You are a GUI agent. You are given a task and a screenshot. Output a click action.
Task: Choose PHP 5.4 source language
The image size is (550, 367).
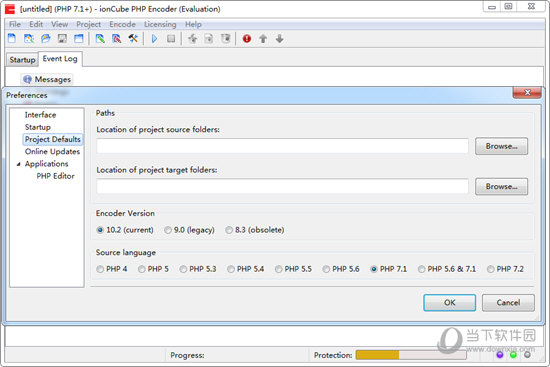pyautogui.click(x=246, y=269)
